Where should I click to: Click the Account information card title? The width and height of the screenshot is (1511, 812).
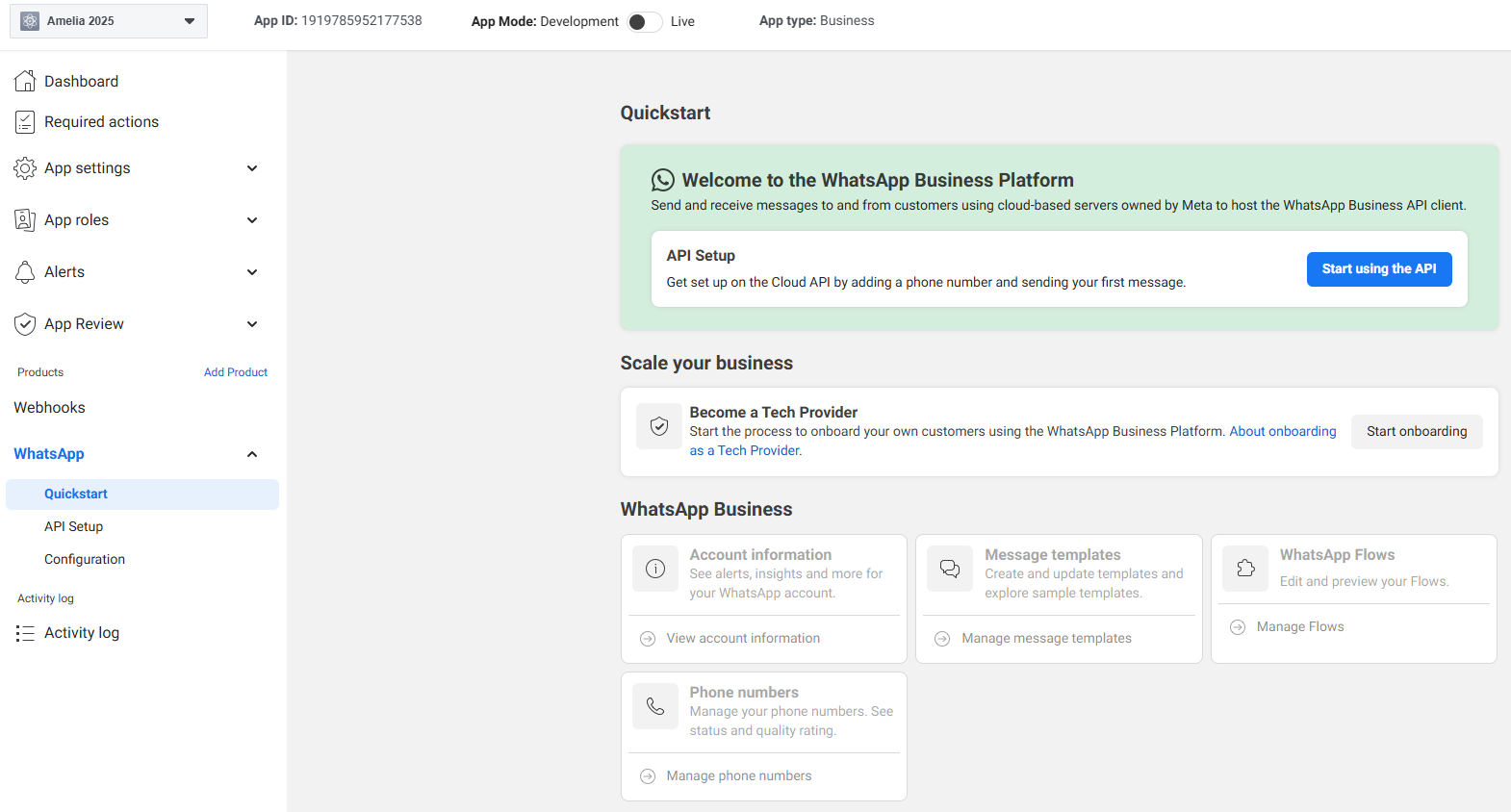tap(760, 555)
